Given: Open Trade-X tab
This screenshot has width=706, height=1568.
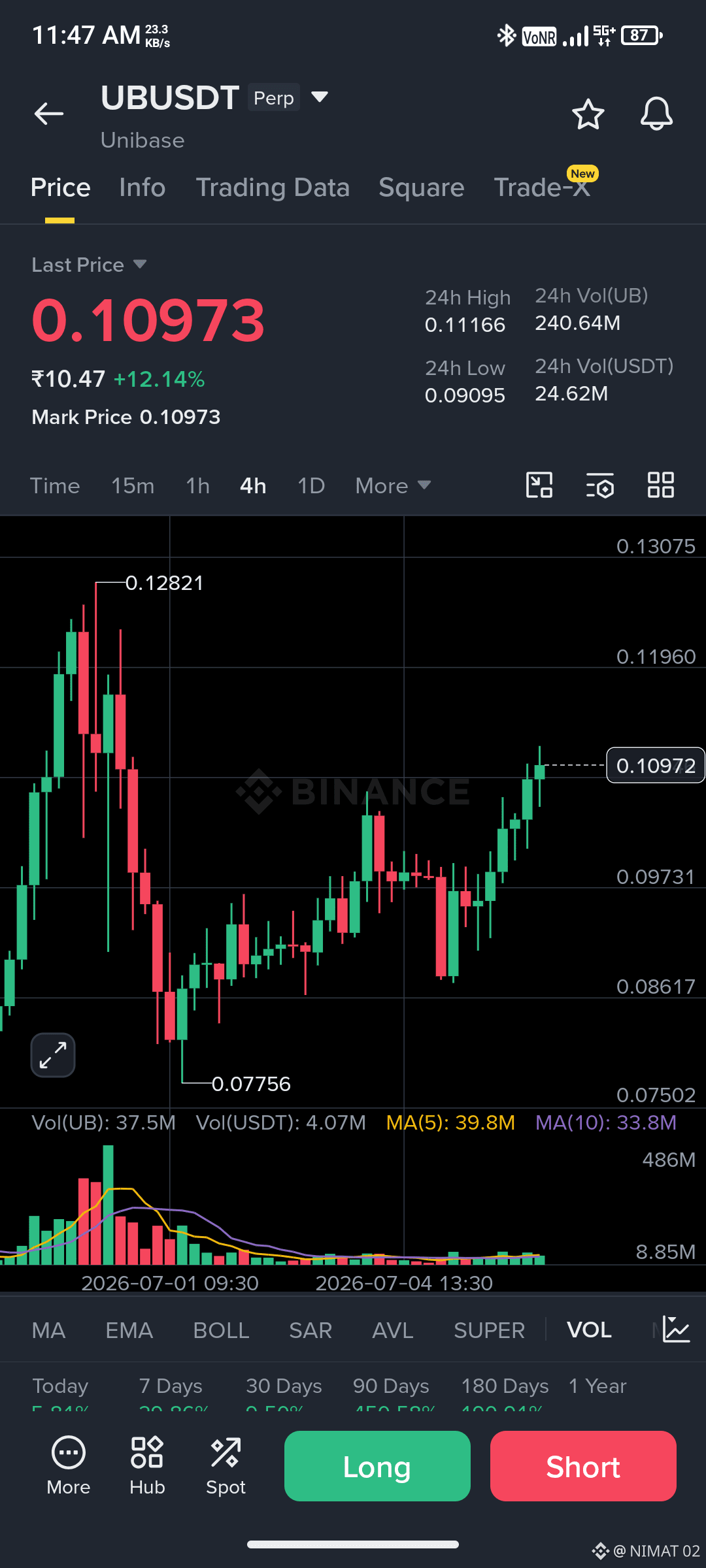Looking at the screenshot, I should 543,188.
